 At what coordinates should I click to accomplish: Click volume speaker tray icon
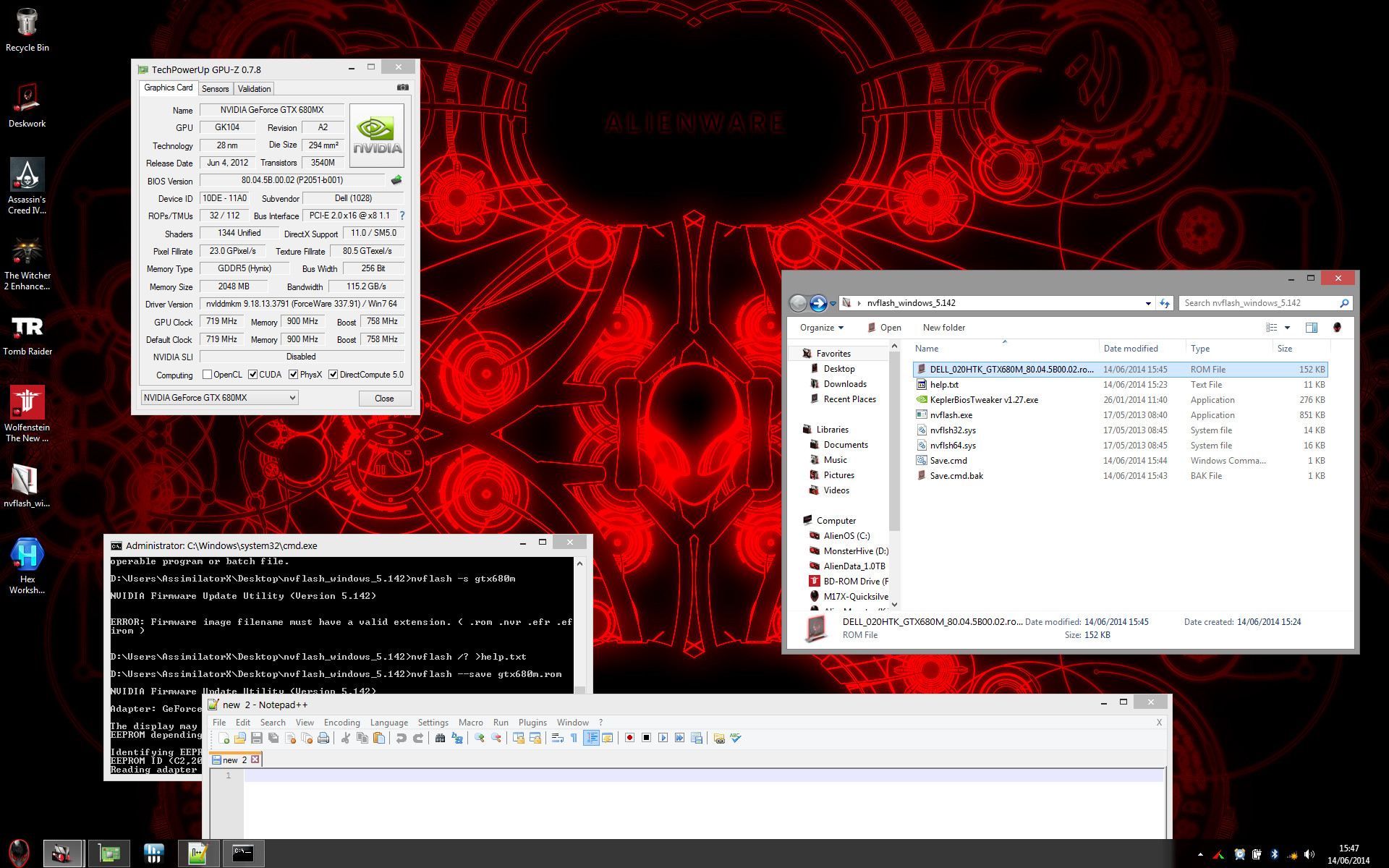pyautogui.click(x=1309, y=854)
